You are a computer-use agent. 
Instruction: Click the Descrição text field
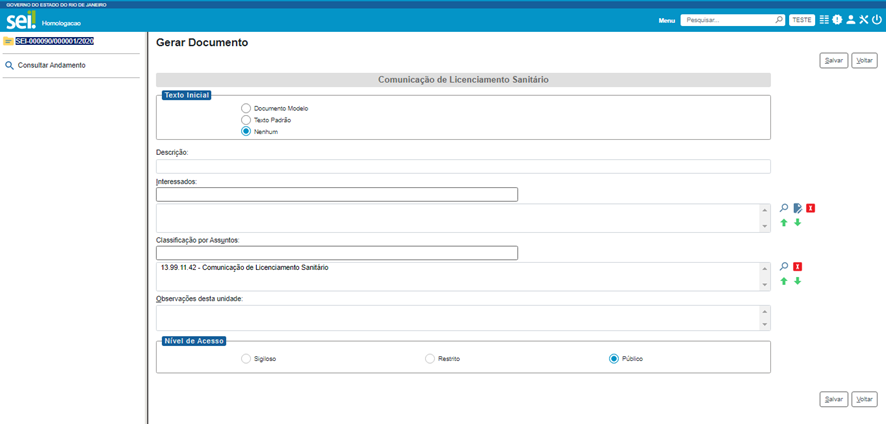[x=463, y=166]
